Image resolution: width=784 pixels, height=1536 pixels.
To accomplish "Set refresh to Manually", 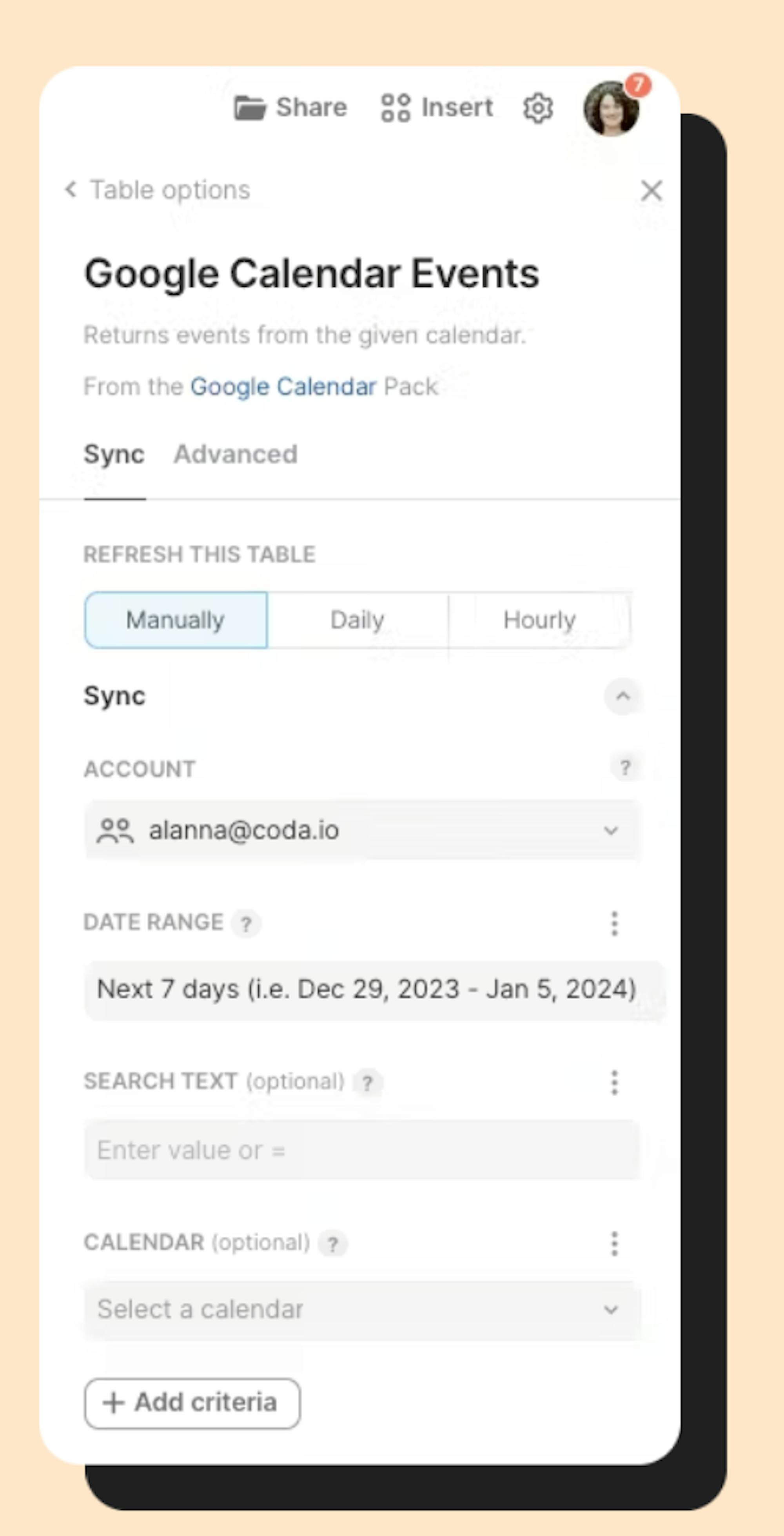I will click(176, 619).
